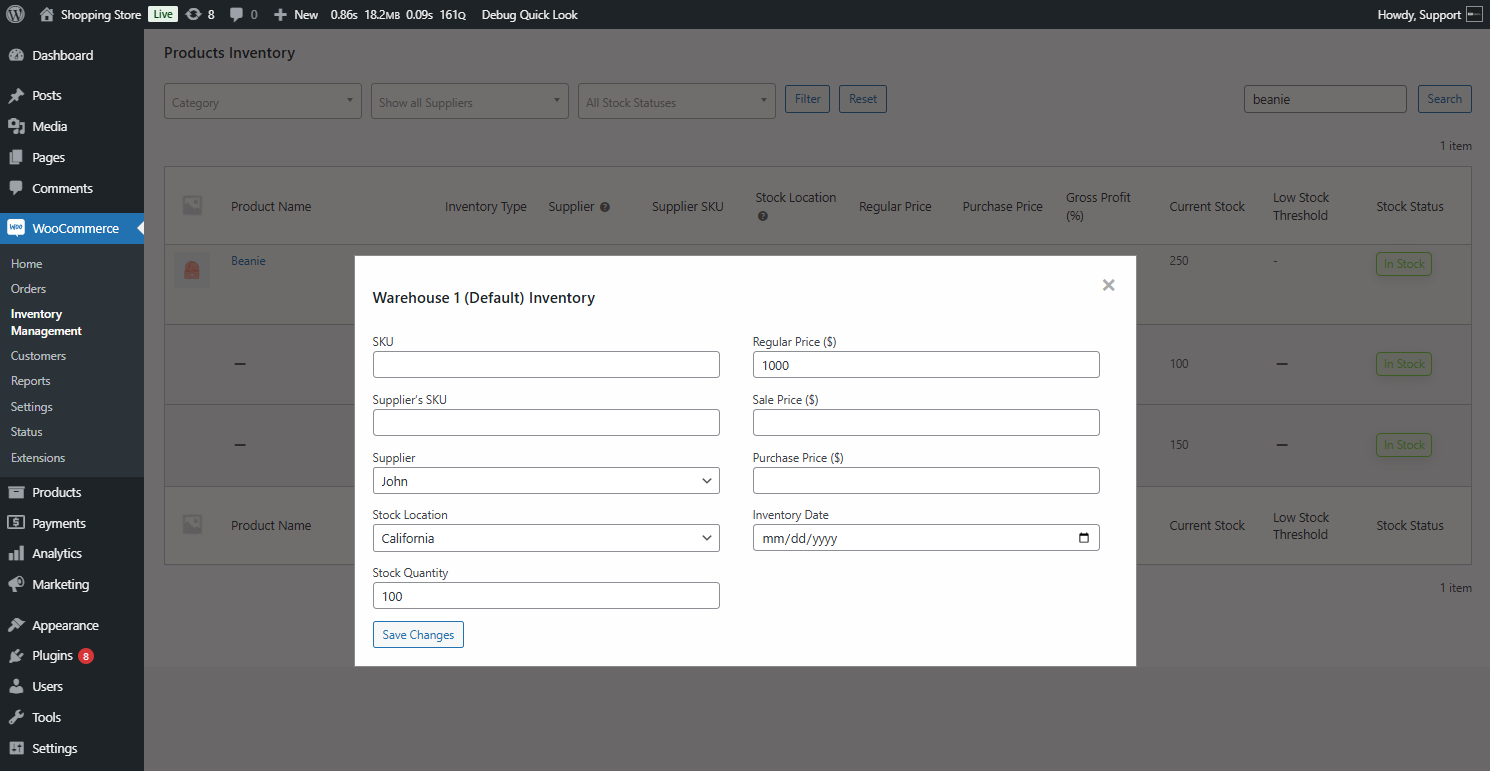Click the Appearance paintbrush icon
This screenshot has width=1490, height=771.
16,625
